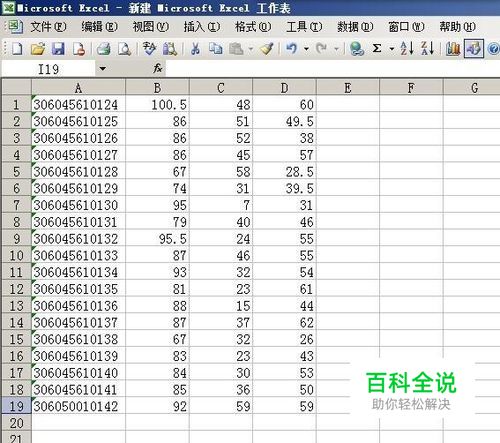This screenshot has width=500, height=443.
Task: Click the New blank workbook icon
Action: pyautogui.click(x=17, y=49)
